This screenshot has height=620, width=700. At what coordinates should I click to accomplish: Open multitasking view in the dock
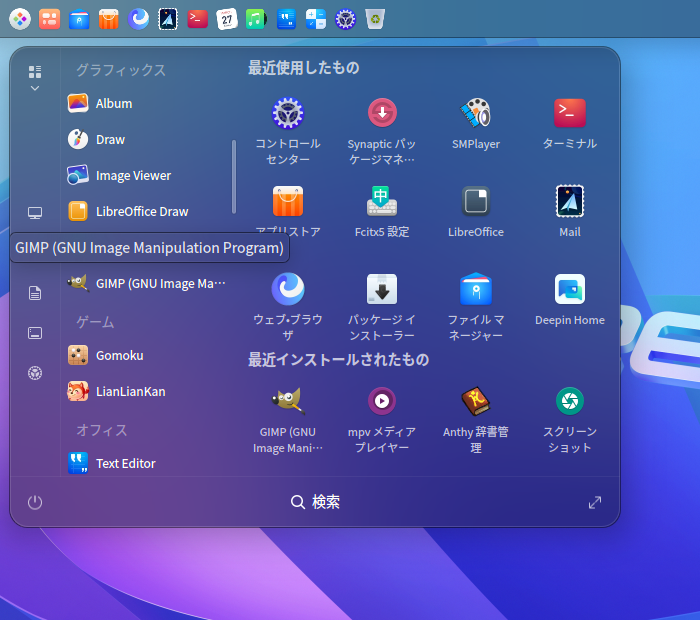(x=50, y=19)
